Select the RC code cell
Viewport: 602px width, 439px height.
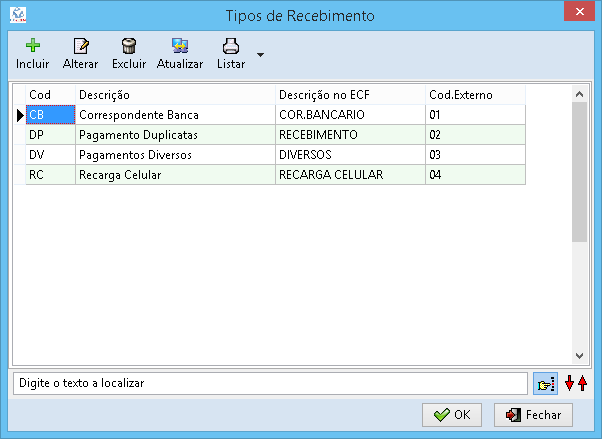(50, 175)
